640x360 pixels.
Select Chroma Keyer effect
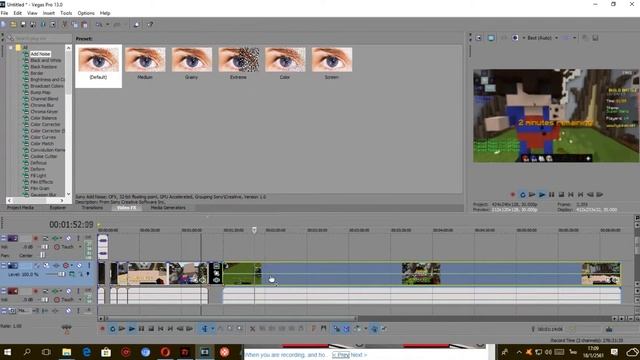coord(44,111)
